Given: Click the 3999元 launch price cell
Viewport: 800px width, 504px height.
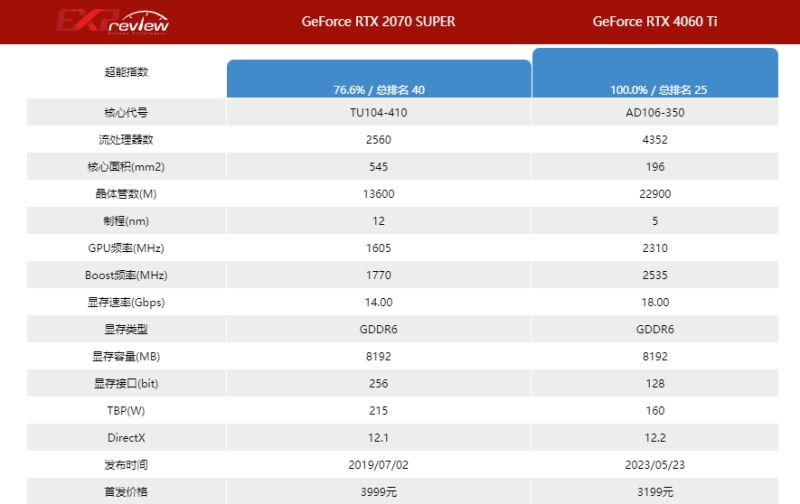Looking at the screenshot, I should tap(378, 491).
